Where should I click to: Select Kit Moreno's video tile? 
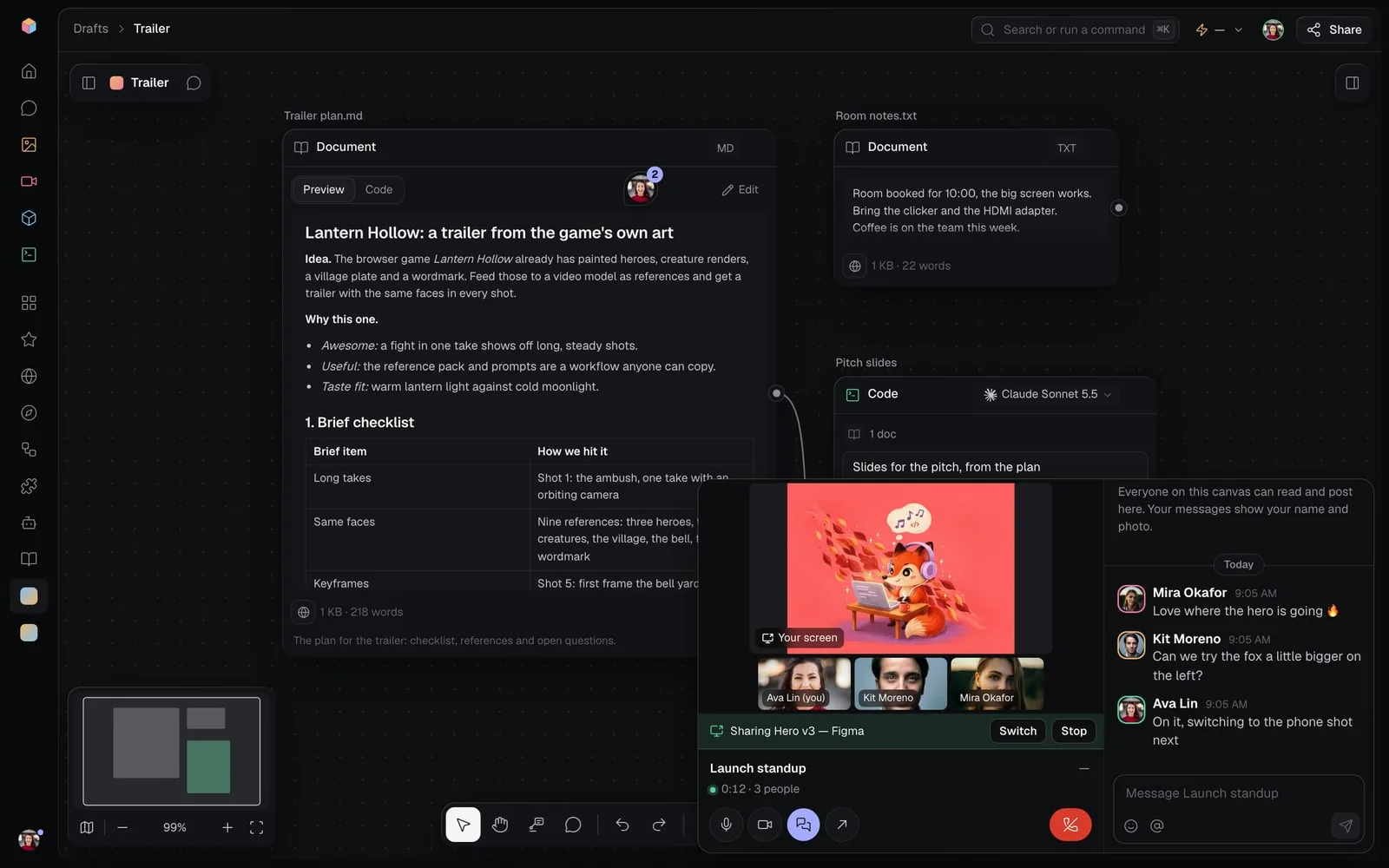point(900,684)
